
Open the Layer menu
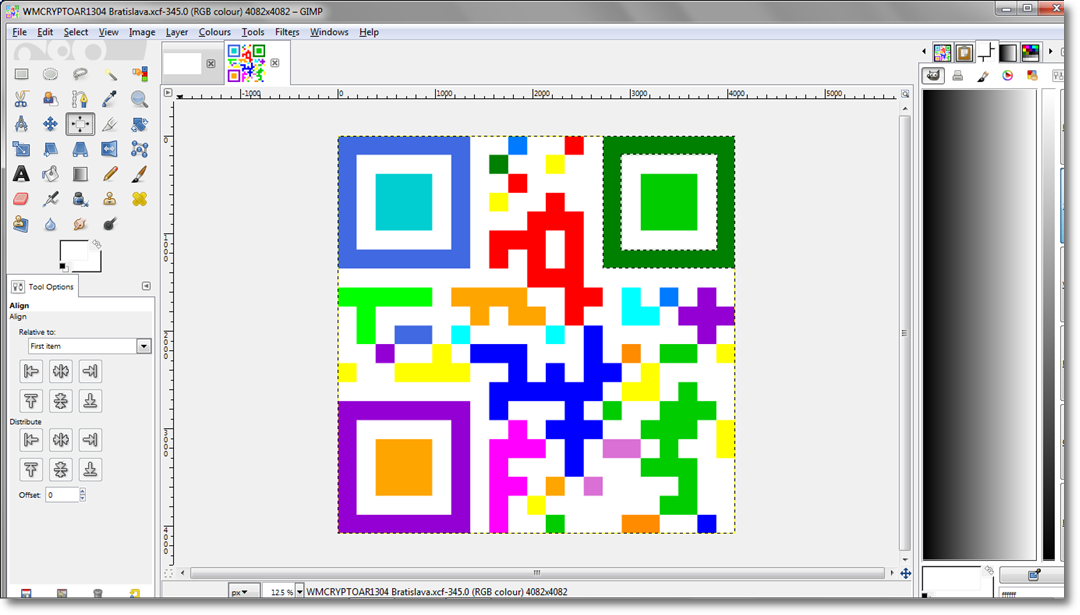pyautogui.click(x=176, y=32)
